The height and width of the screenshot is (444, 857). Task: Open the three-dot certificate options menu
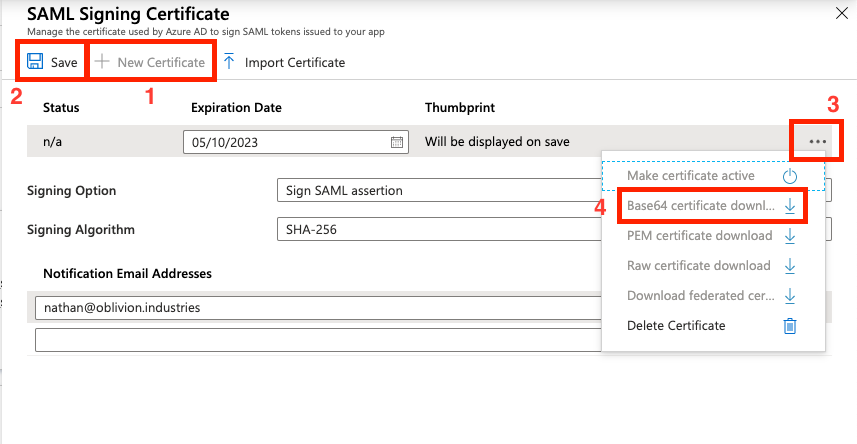(x=818, y=142)
